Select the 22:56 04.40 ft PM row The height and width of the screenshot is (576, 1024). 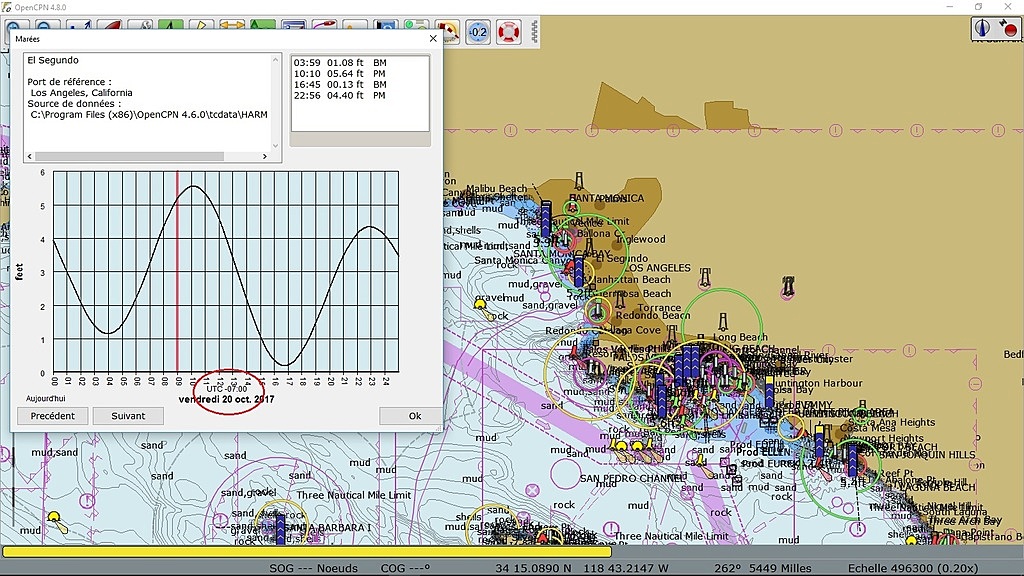click(x=340, y=95)
